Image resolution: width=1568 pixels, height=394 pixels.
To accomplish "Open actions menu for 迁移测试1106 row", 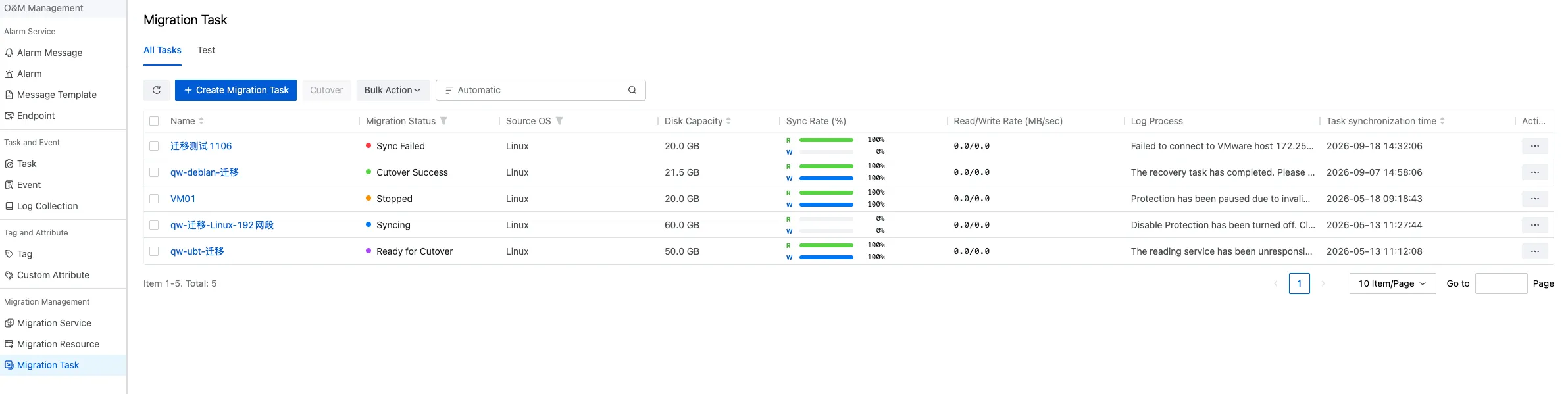I will (x=1535, y=146).
